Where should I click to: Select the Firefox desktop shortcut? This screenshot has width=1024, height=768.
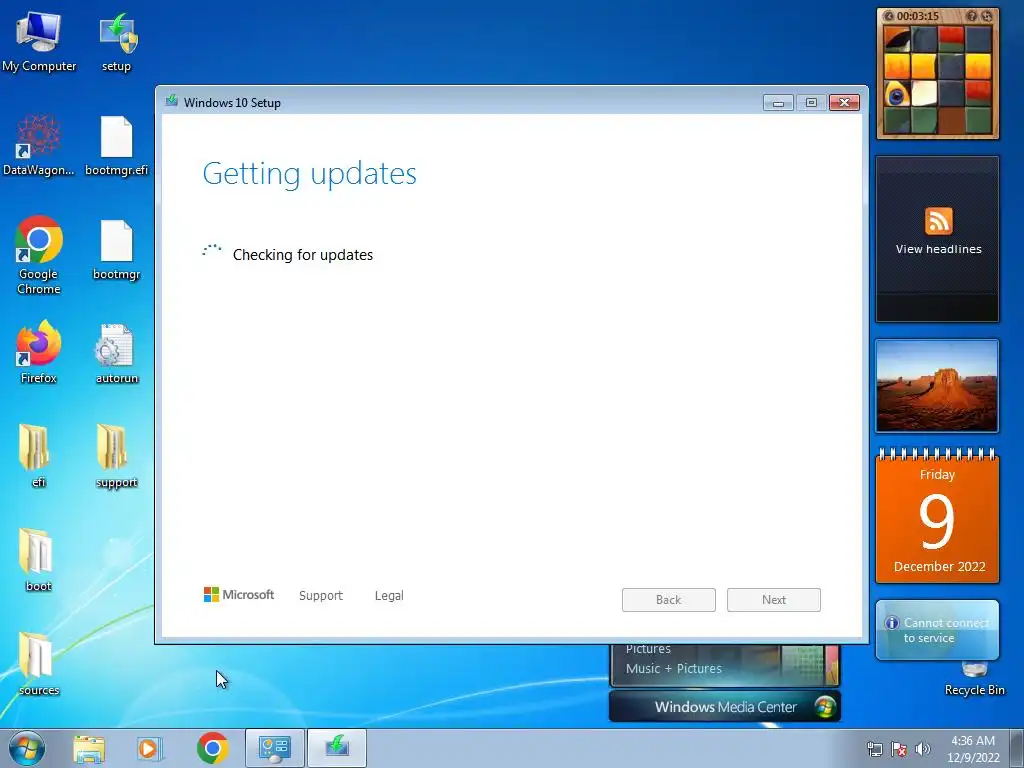(x=39, y=351)
